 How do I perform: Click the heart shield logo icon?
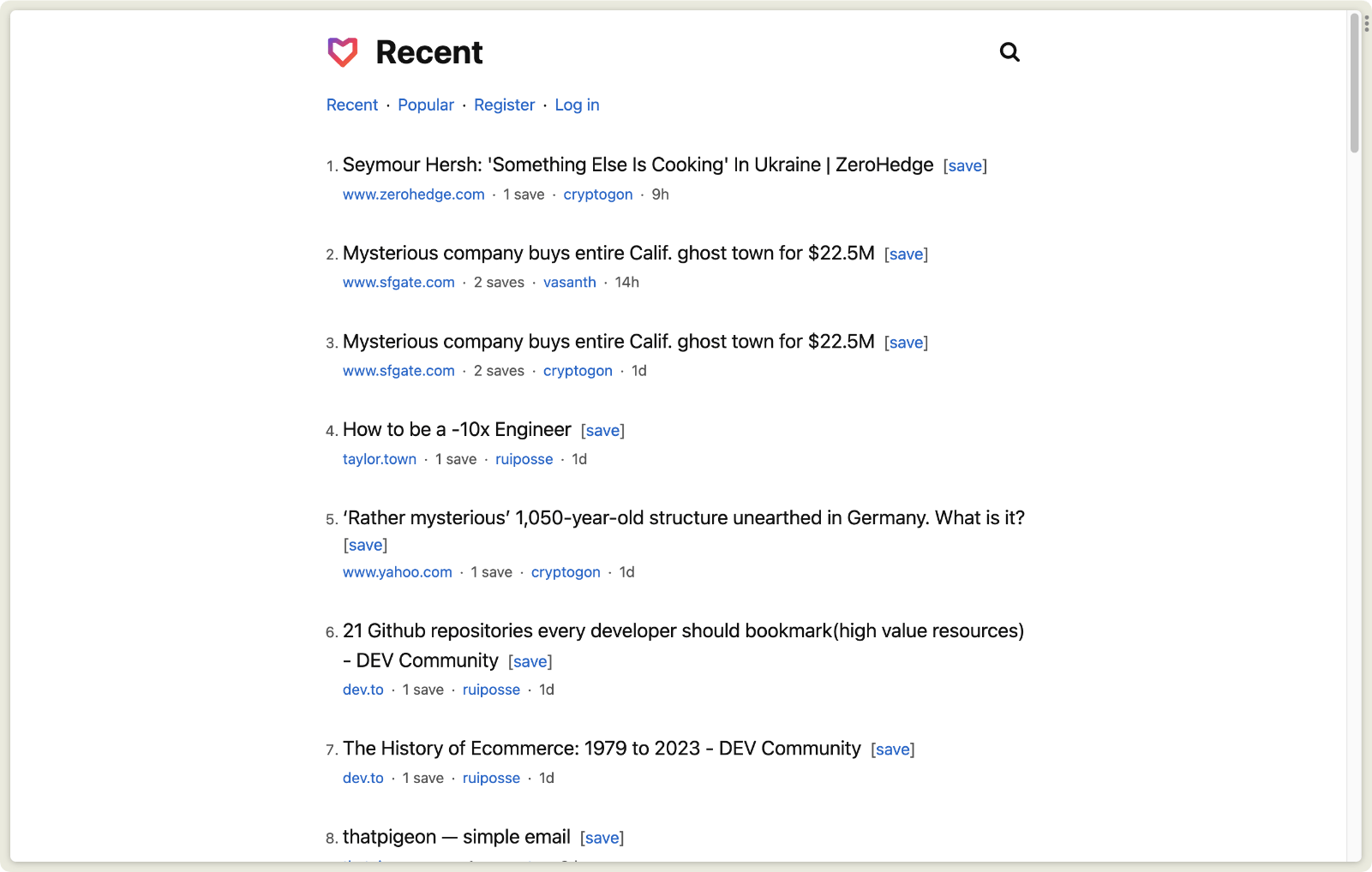point(342,52)
